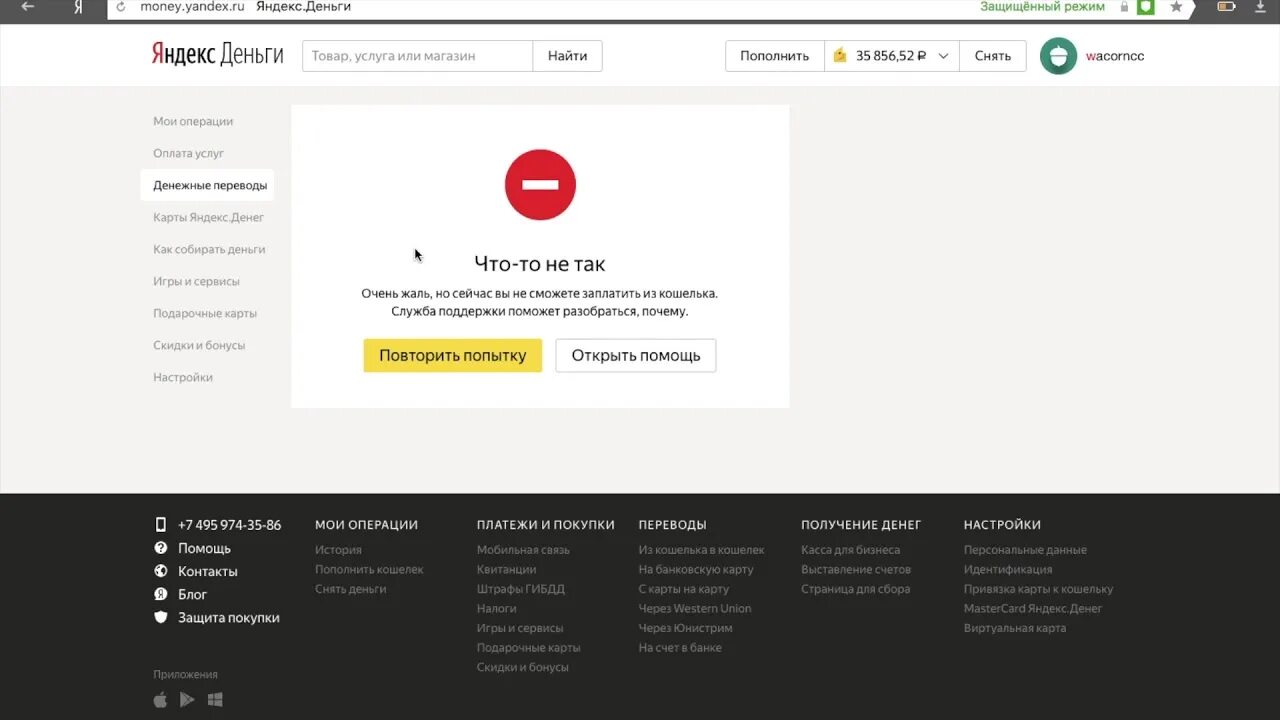
Task: Click the Повторить попытку button
Action: click(x=452, y=355)
